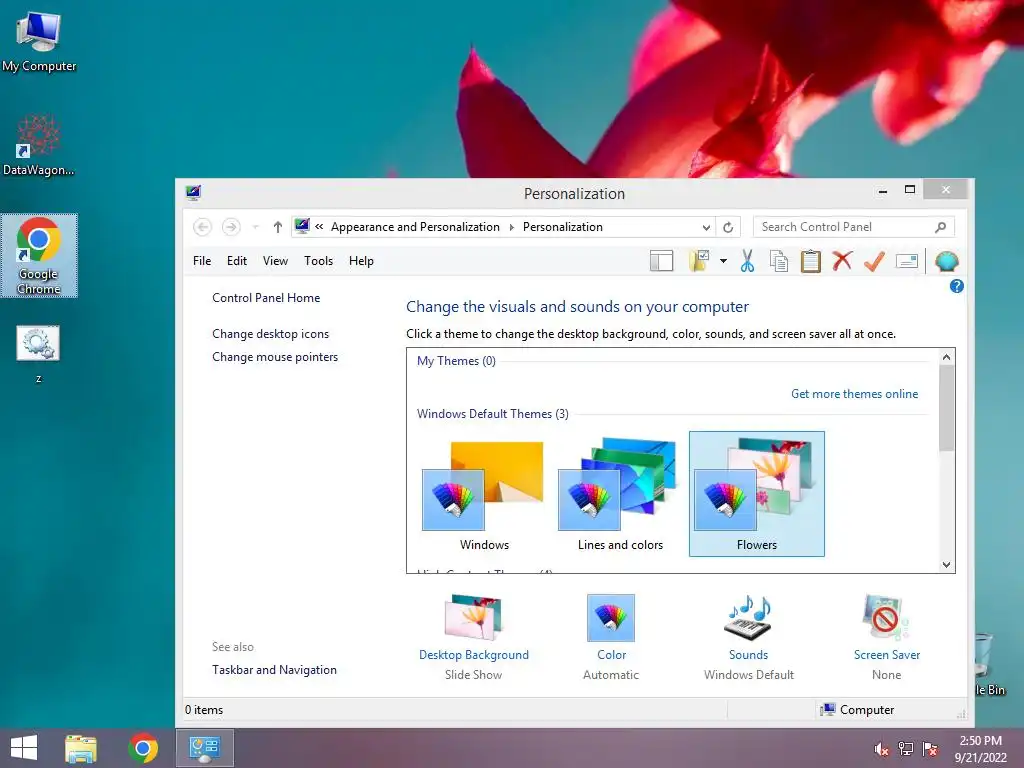Select the DataWagon desktop shortcut

click(39, 145)
